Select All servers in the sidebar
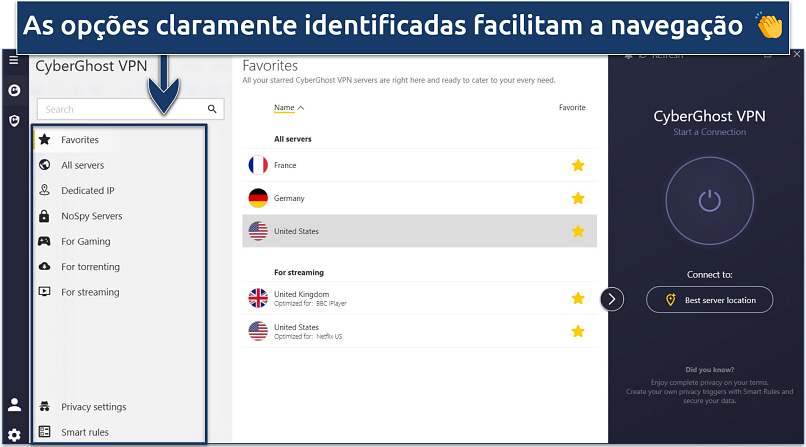806x447 pixels. pyautogui.click(x=82, y=165)
